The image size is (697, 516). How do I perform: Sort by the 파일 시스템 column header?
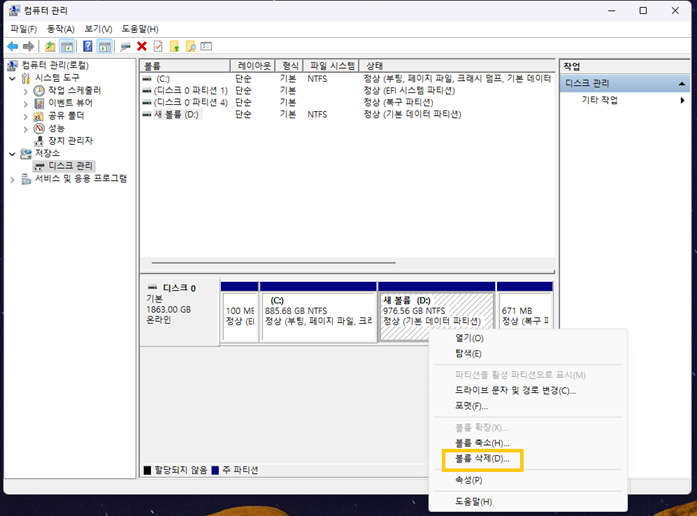click(331, 66)
